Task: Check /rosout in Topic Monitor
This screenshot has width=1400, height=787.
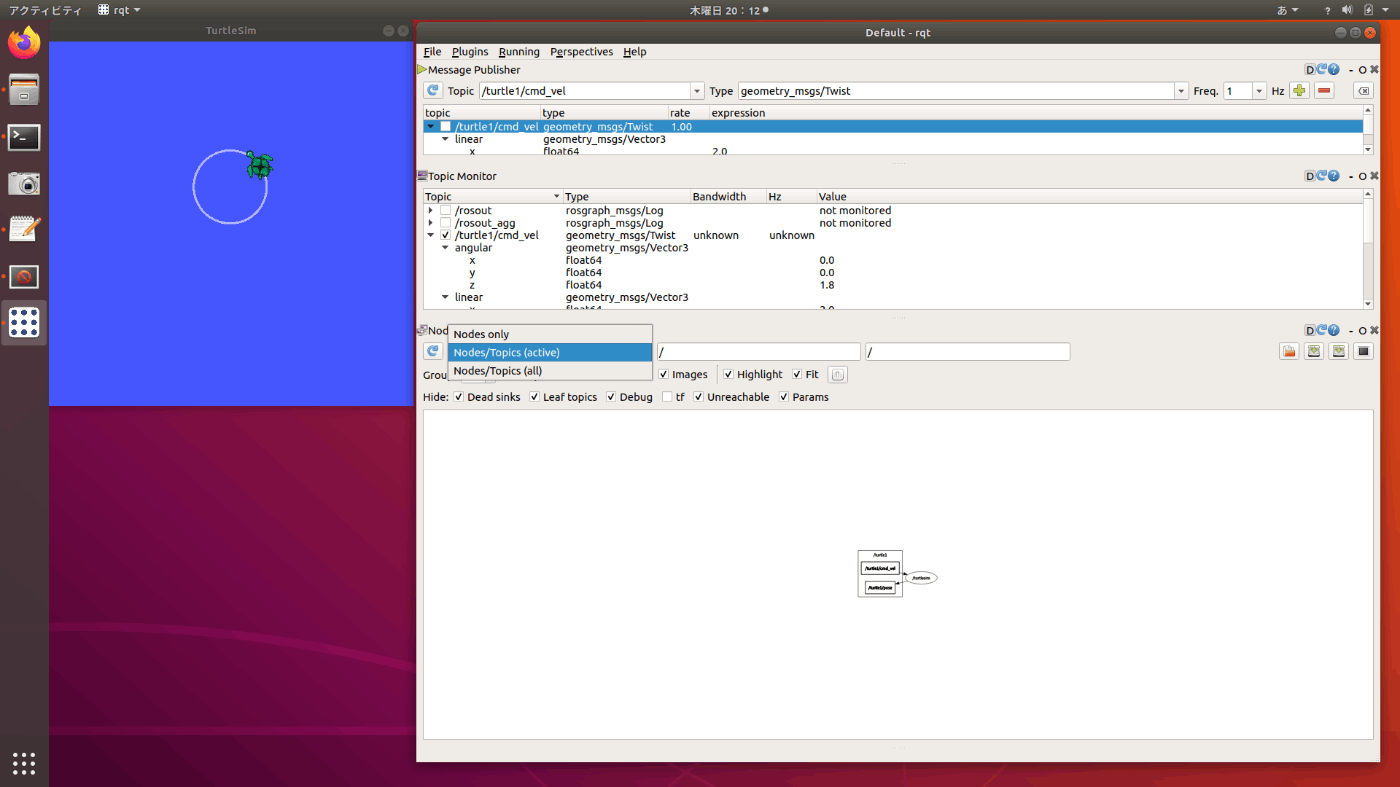Action: (x=446, y=211)
